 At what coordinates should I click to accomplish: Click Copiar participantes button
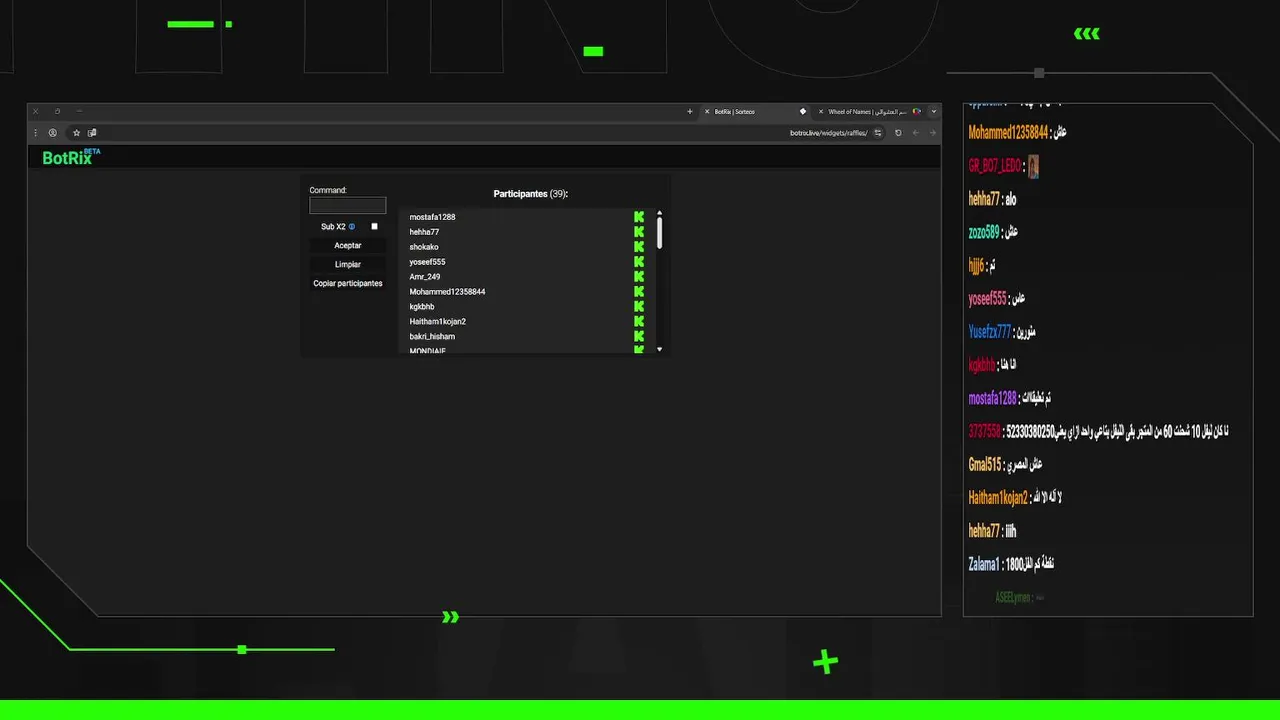(x=348, y=283)
